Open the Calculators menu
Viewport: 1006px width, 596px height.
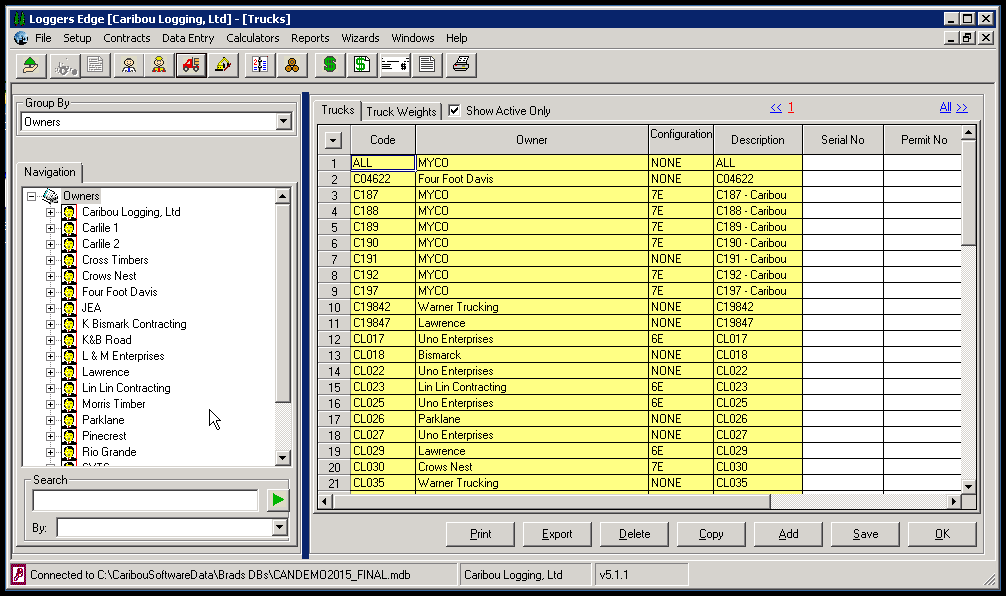pyautogui.click(x=253, y=38)
